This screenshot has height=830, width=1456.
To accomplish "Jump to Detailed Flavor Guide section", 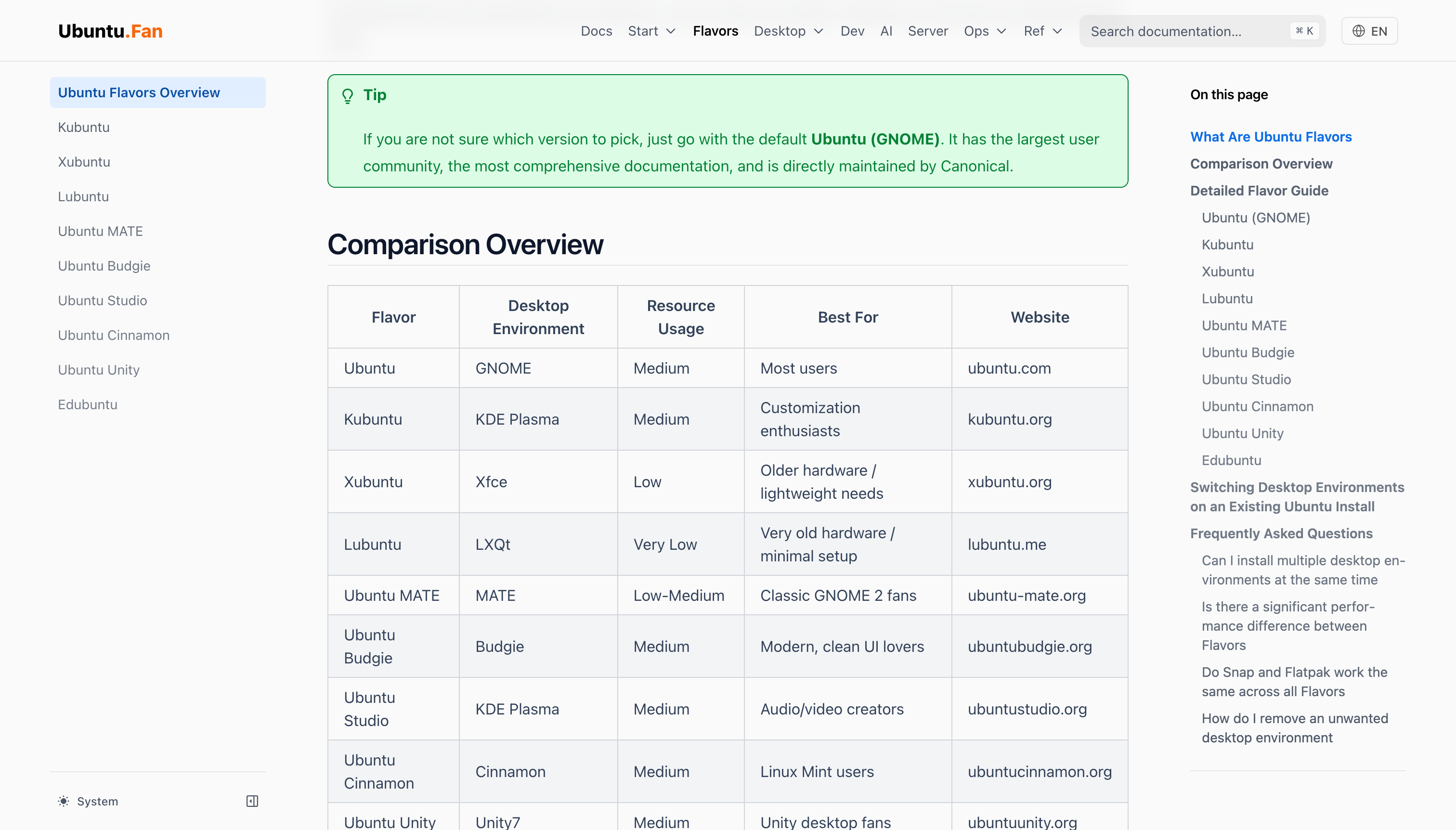I will 1259,190.
